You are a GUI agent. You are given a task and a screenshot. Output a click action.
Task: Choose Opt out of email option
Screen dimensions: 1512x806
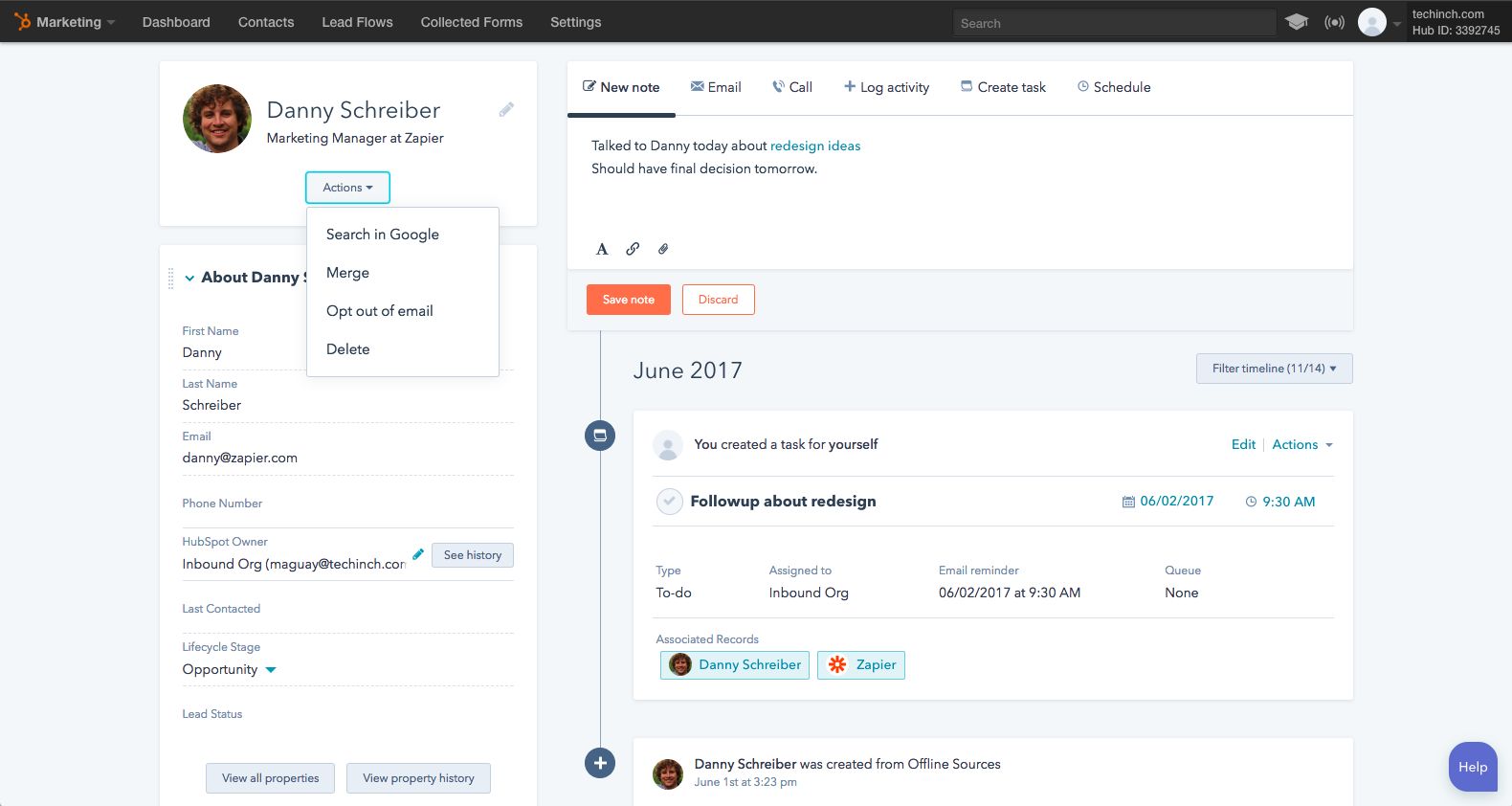point(379,311)
